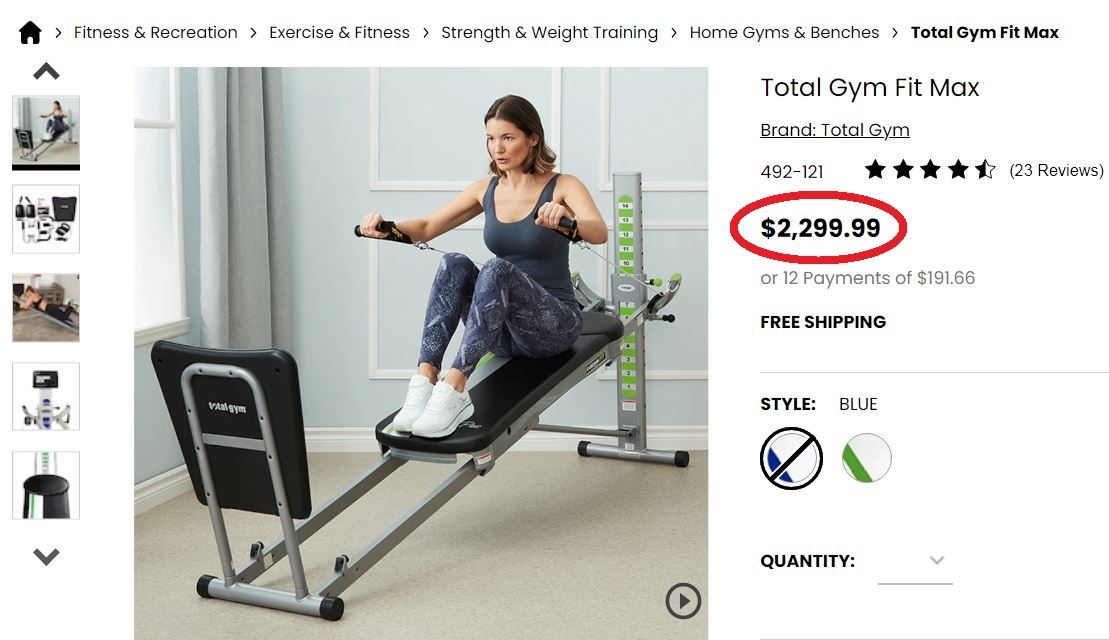
Task: View the accessories kit thumbnail
Action: click(46, 219)
